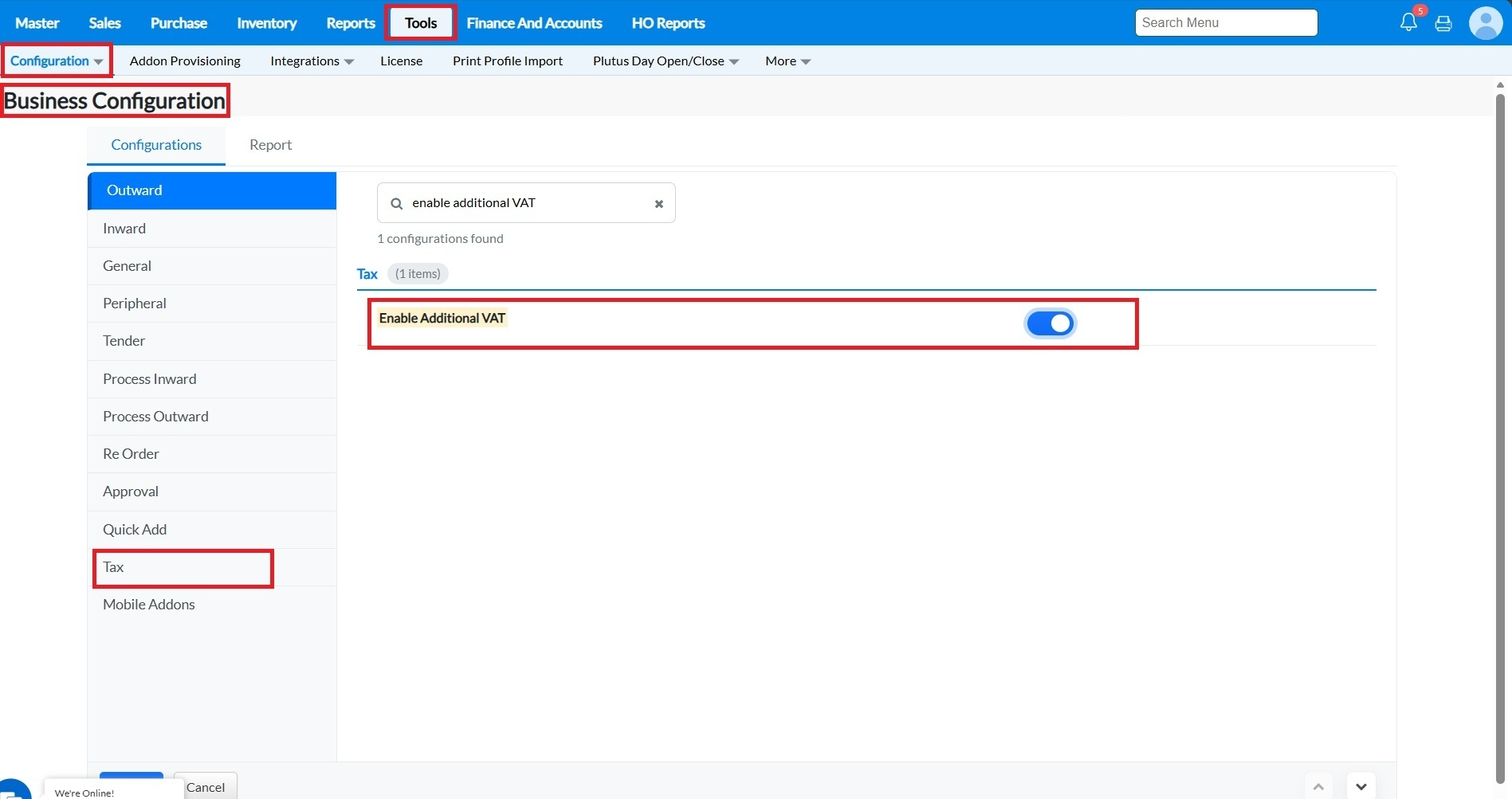Open the Finance And Accounts menu
Image resolution: width=1512 pixels, height=799 pixels.
coord(534,23)
